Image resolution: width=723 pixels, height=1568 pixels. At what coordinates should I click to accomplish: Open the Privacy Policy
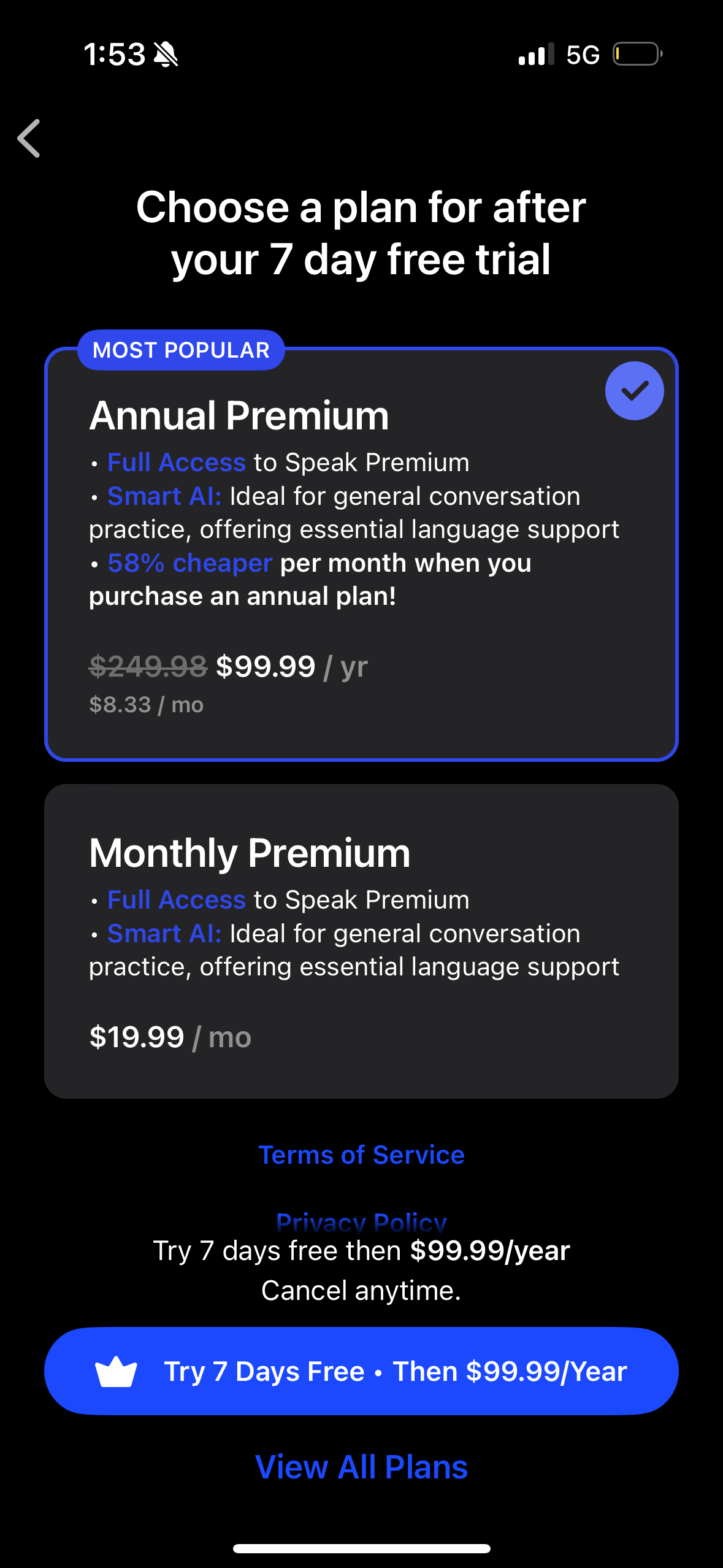(x=361, y=1221)
